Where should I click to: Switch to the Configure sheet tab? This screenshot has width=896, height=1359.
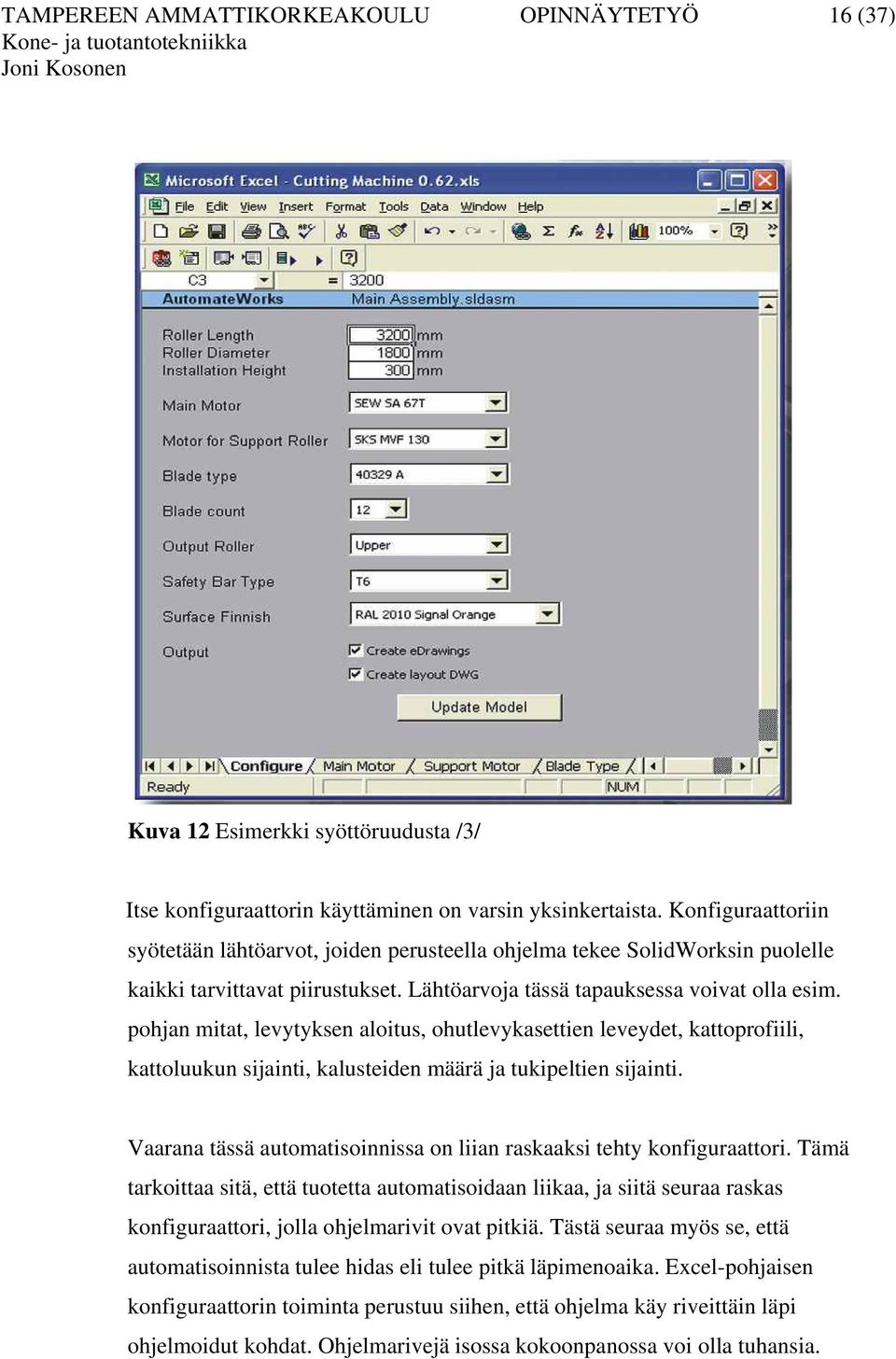(266, 766)
